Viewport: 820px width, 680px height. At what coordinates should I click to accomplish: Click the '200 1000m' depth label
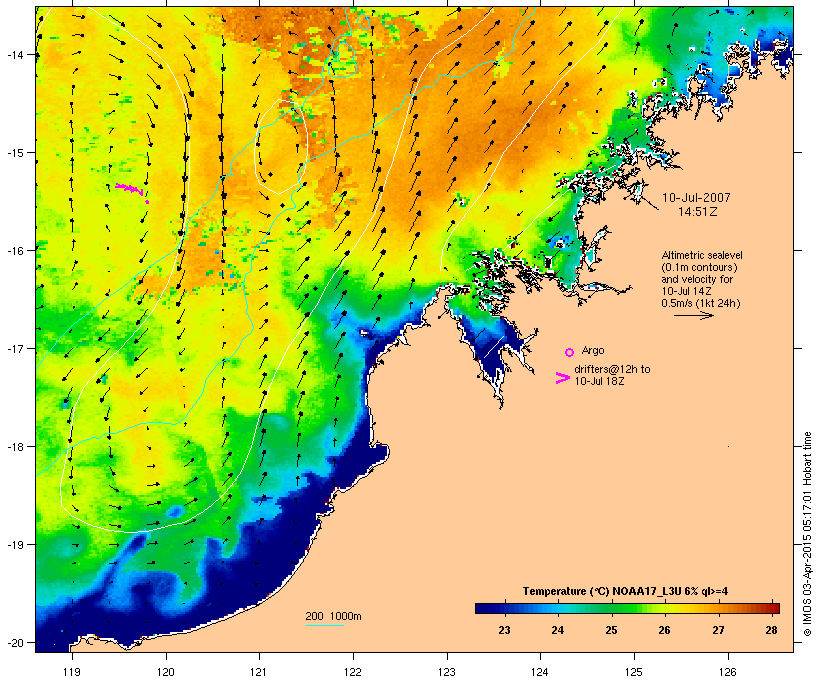tap(333, 616)
